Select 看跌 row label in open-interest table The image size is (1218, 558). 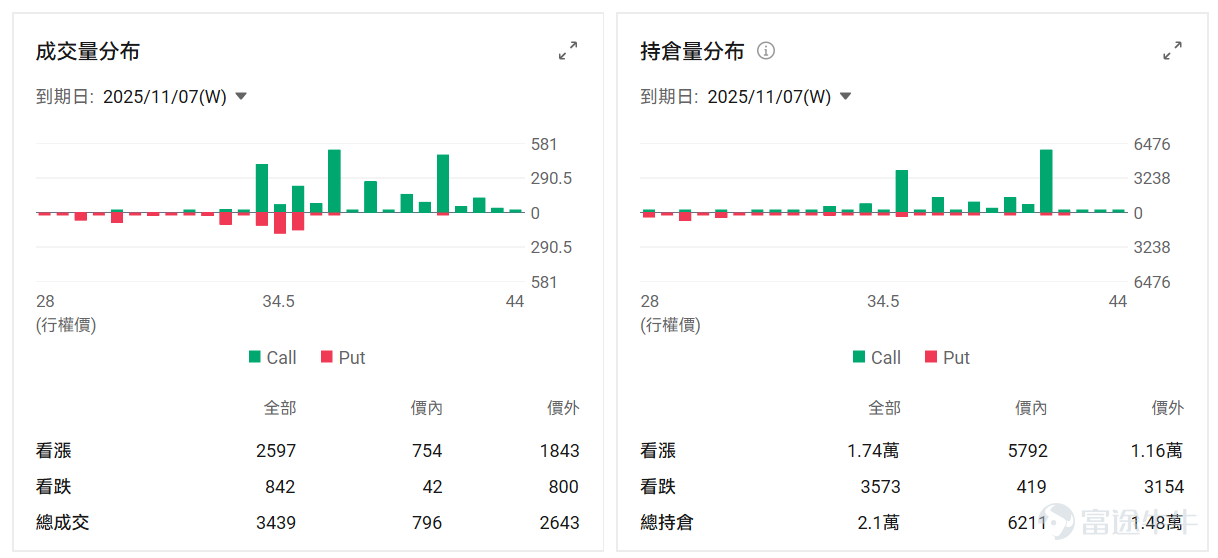[659, 487]
